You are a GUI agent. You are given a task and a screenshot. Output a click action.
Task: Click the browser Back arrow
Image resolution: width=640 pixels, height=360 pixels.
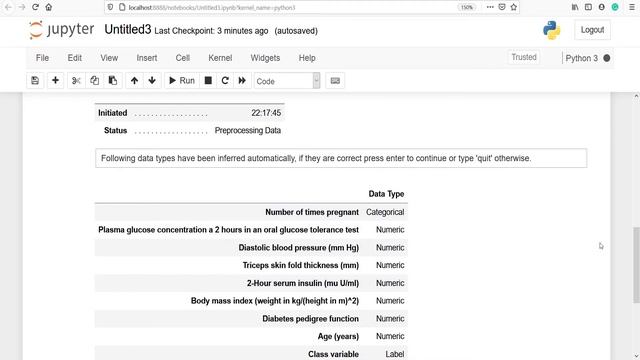[8, 7]
